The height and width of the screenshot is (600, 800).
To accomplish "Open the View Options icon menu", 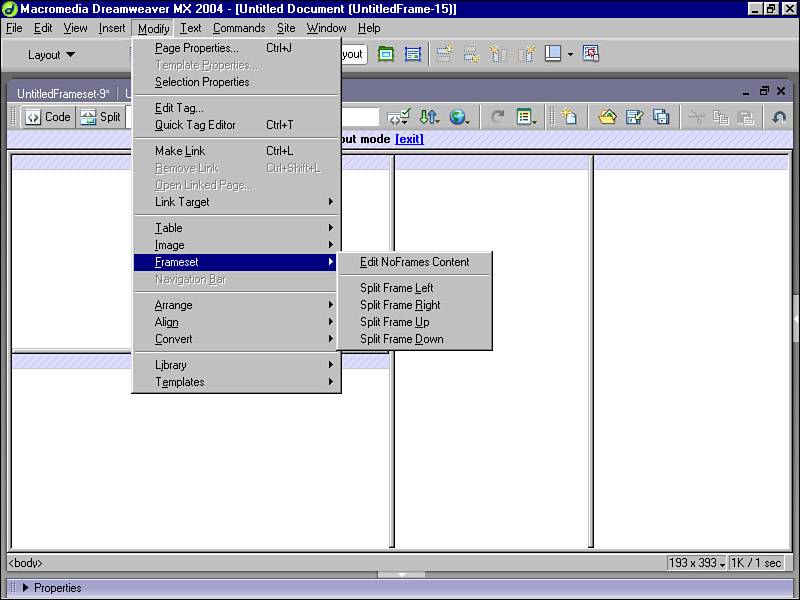I will click(x=526, y=117).
